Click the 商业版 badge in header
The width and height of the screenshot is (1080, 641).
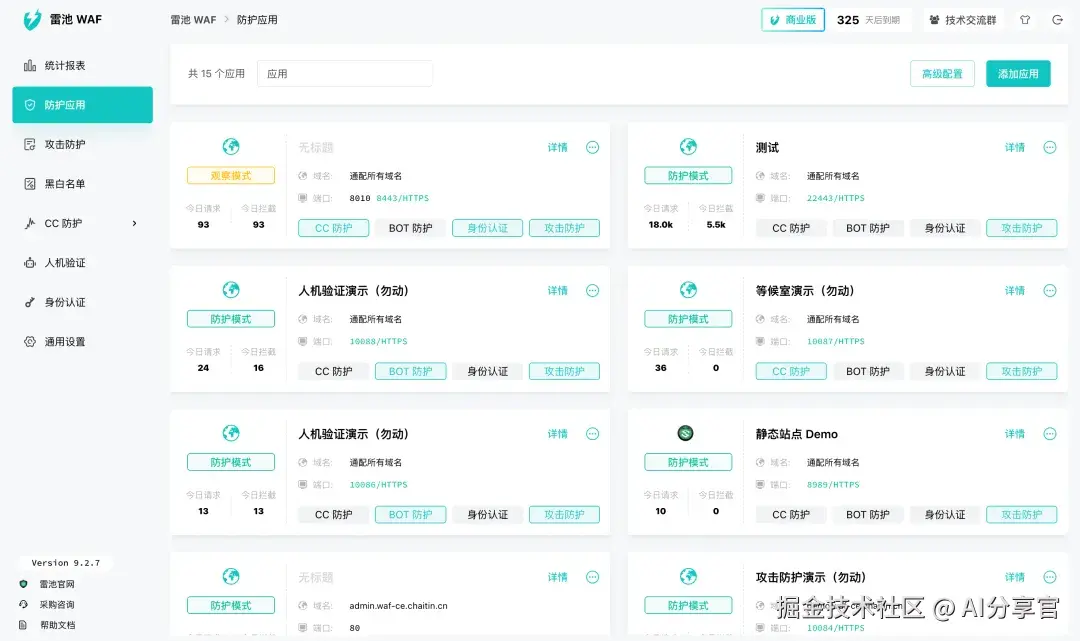[x=793, y=20]
